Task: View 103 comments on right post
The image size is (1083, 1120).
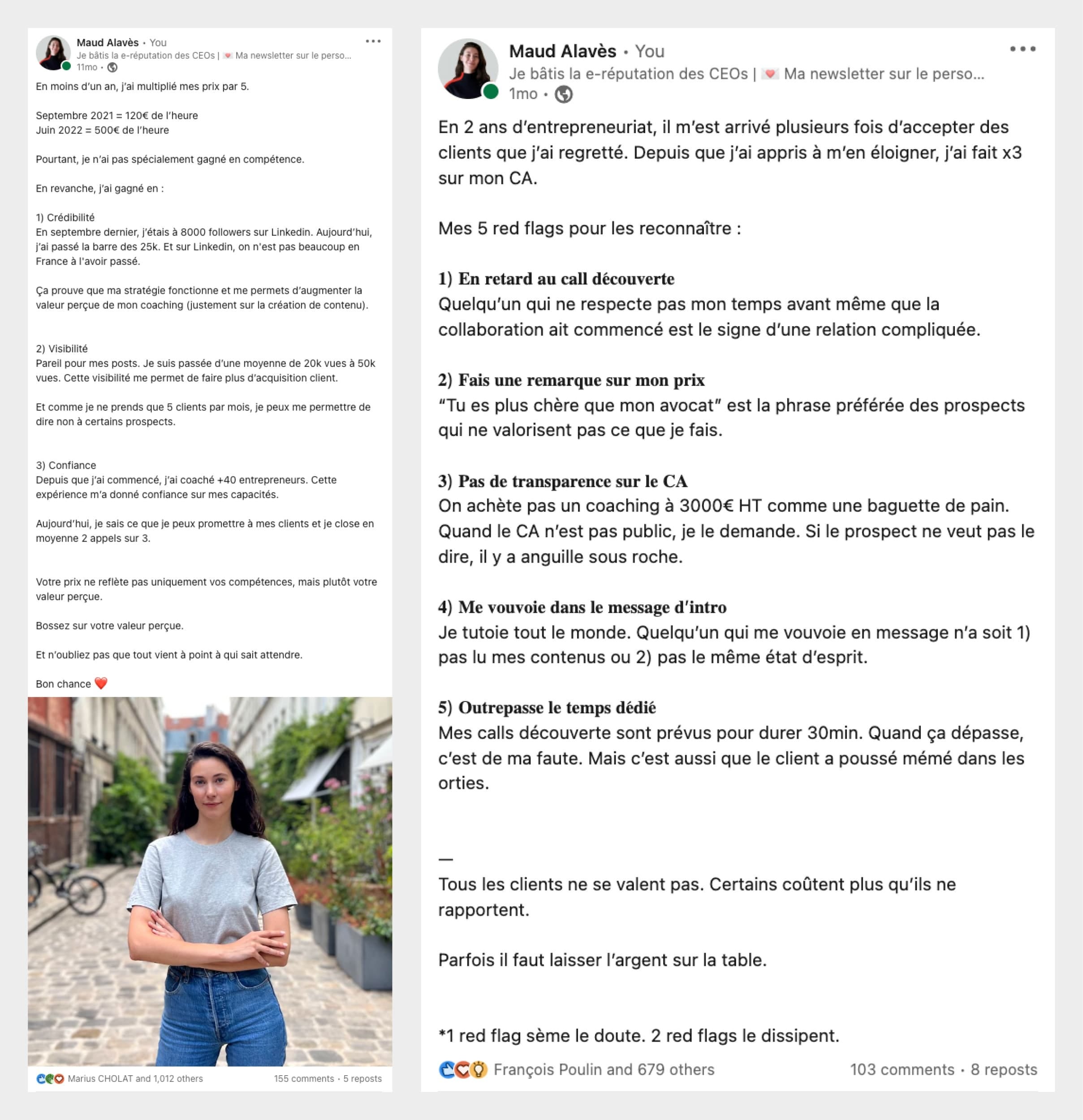Action: pos(902,1070)
